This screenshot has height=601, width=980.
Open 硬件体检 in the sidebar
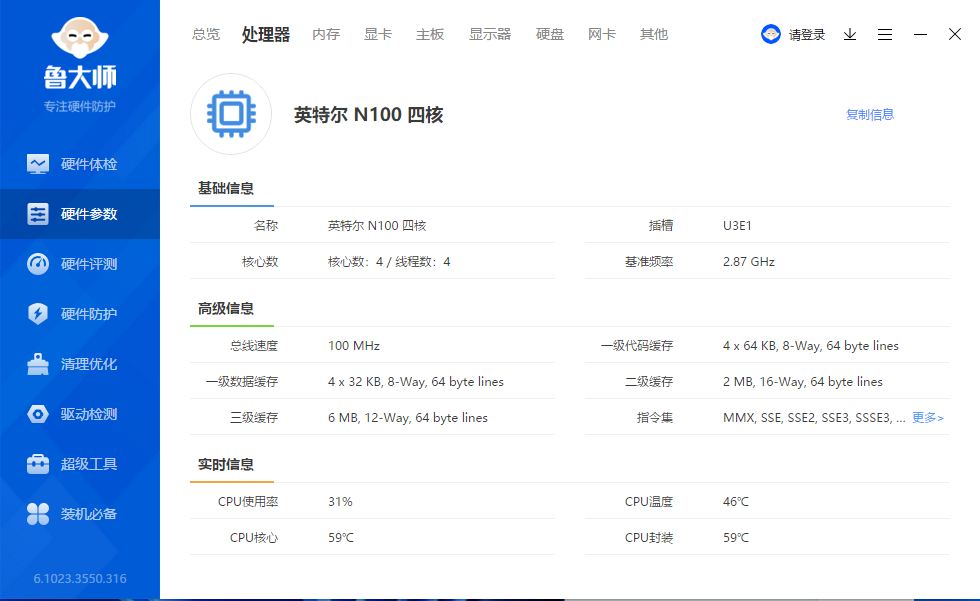click(80, 164)
